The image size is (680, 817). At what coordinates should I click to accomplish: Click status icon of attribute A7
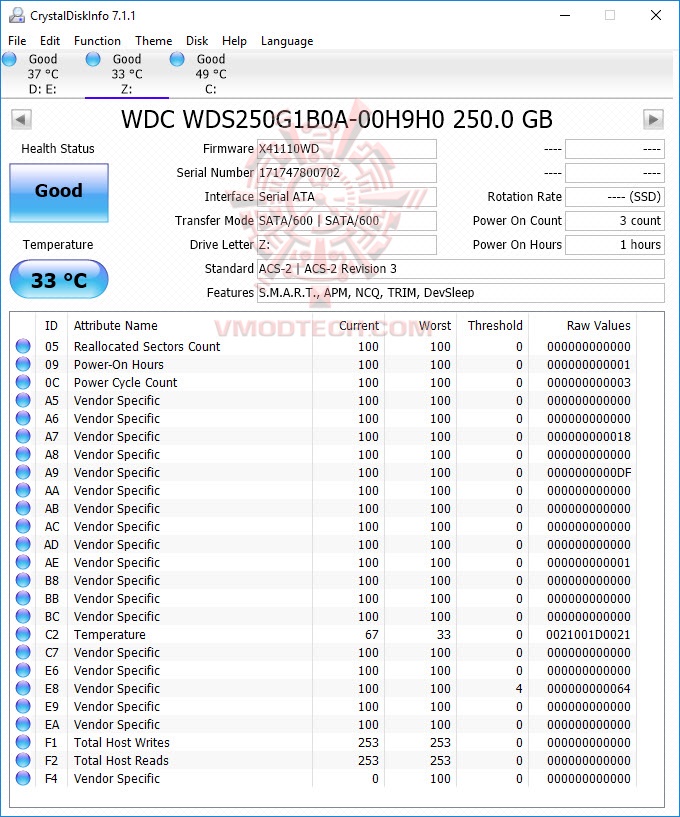(23, 436)
